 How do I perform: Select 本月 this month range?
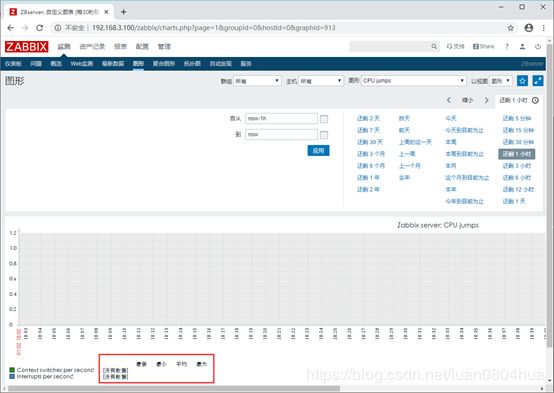click(450, 166)
